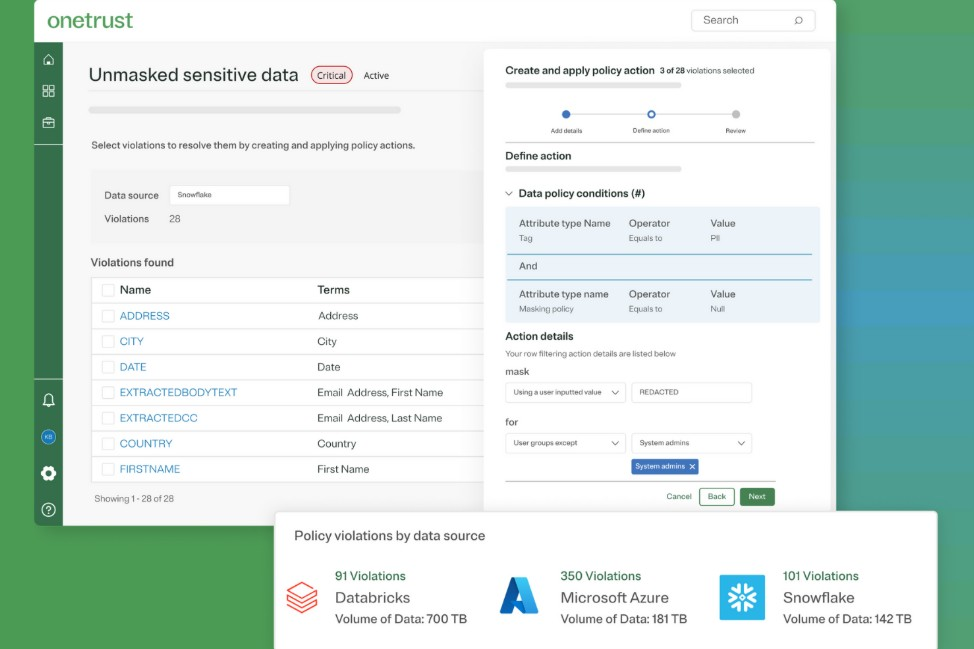Check the ADDRESS violation checkbox
The width and height of the screenshot is (974, 649).
(106, 316)
